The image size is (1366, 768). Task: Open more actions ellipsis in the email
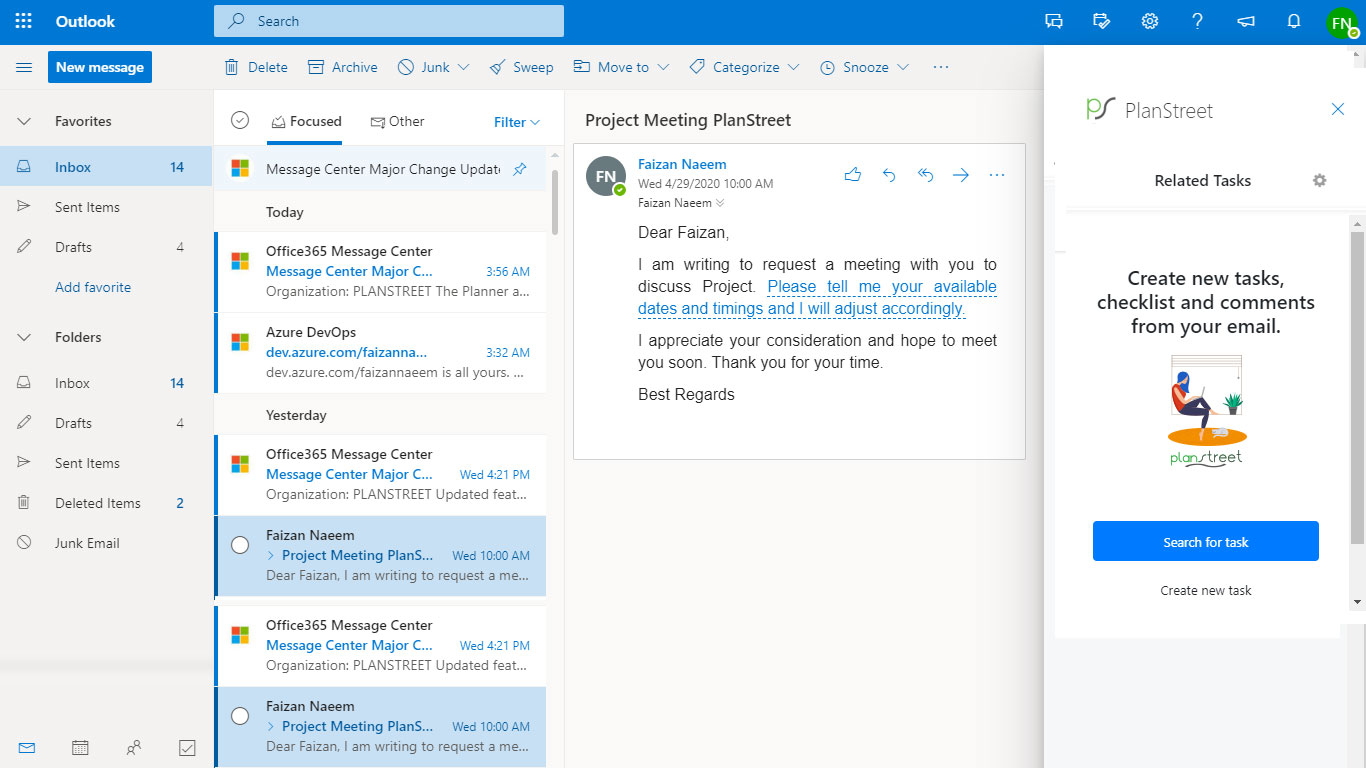coord(997,175)
